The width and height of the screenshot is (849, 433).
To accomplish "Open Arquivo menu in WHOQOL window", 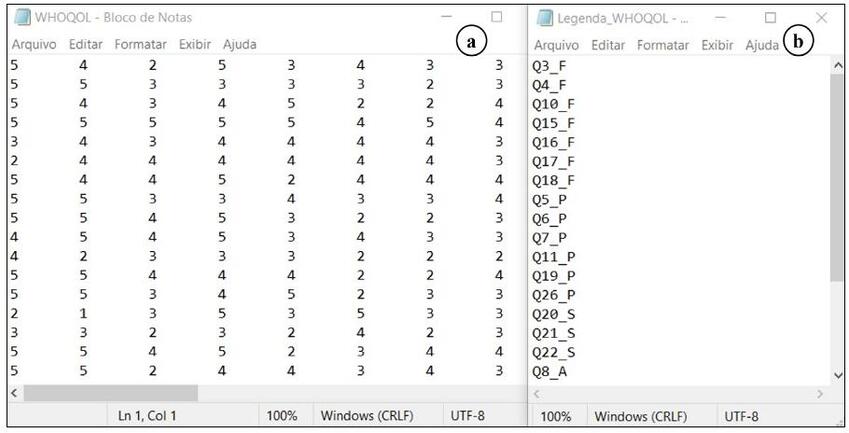I will pos(36,44).
